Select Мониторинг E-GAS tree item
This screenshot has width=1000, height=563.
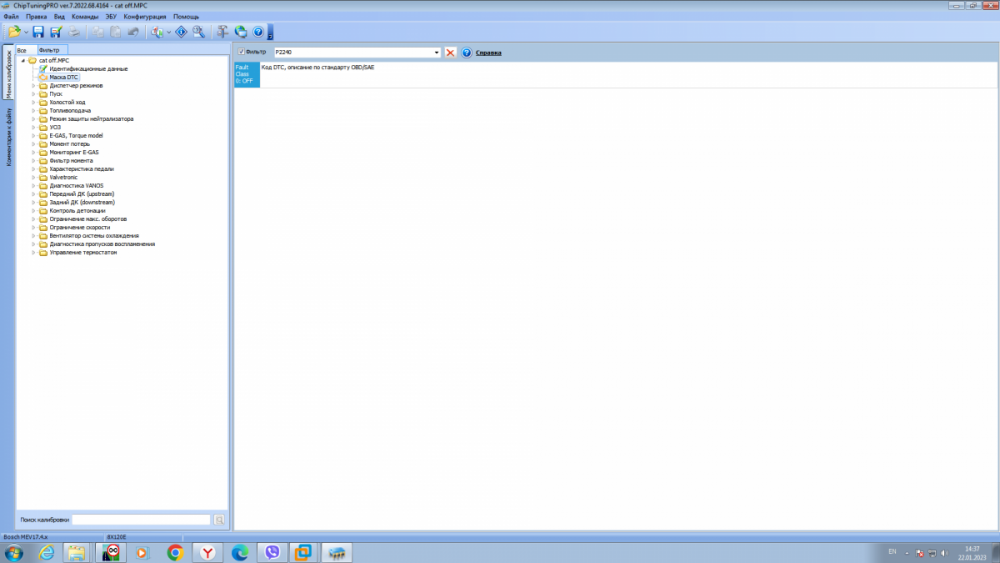tap(74, 152)
